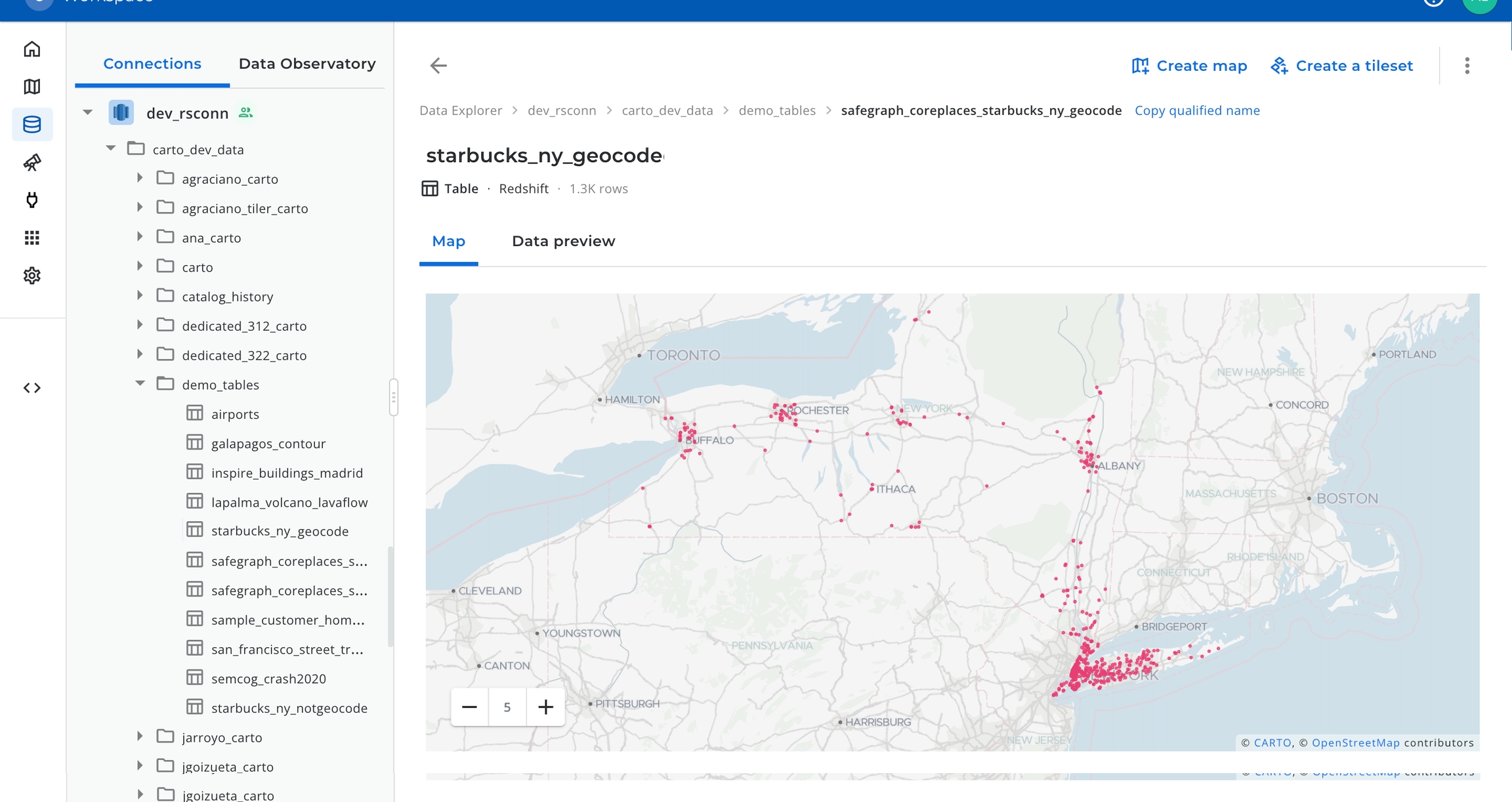Open the Developers code brackets icon
Image resolution: width=1512 pixels, height=802 pixels.
tap(31, 388)
